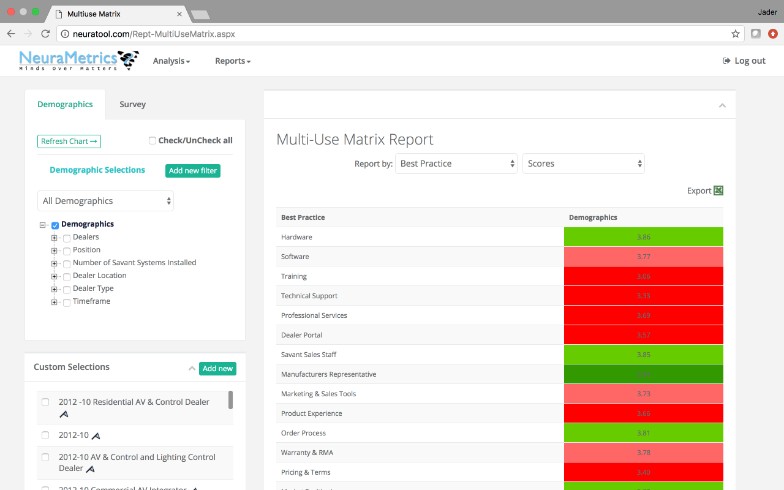The height and width of the screenshot is (490, 784).
Task: Check the Timeframe checkbox
Action: [x=66, y=302]
